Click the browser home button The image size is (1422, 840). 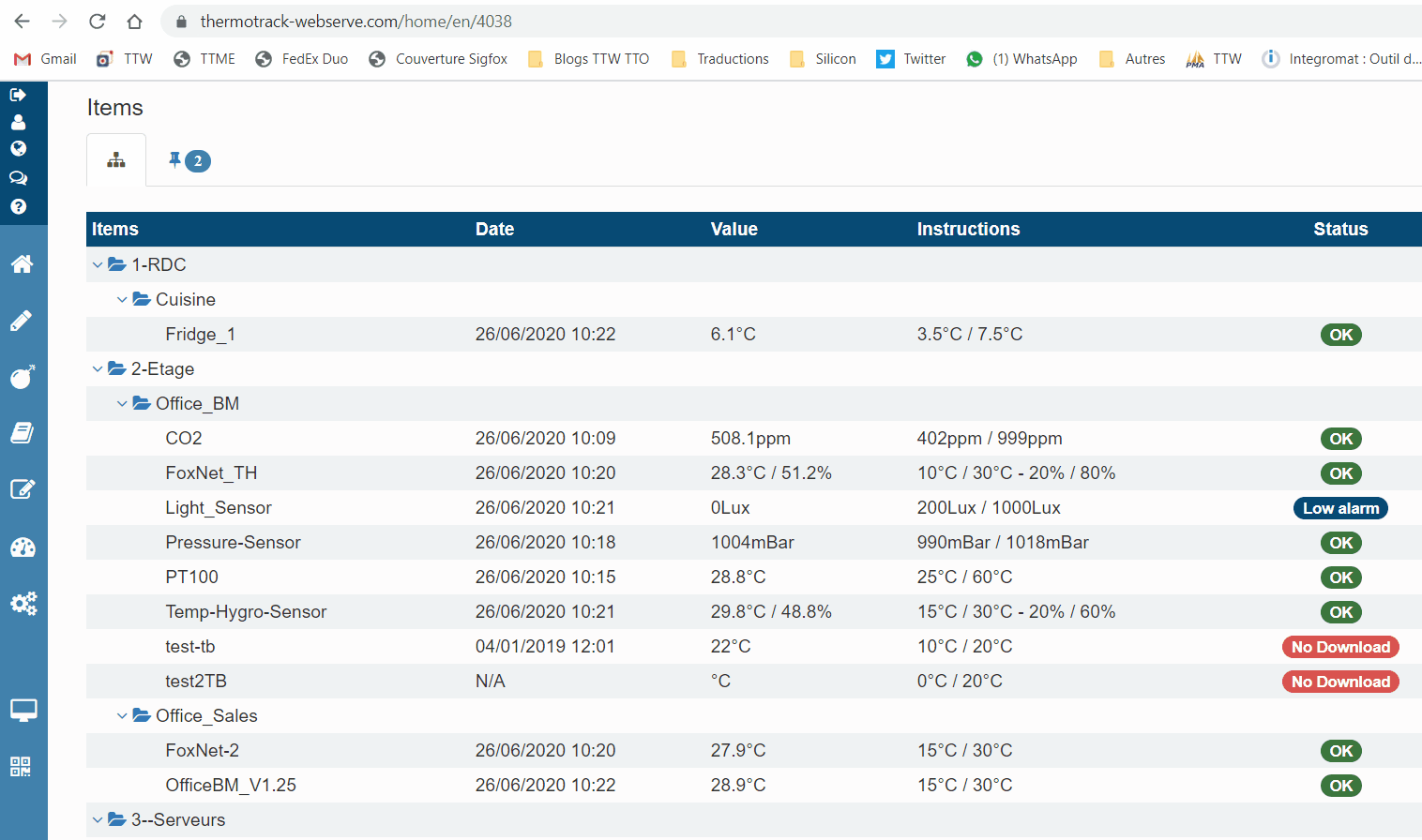[135, 21]
